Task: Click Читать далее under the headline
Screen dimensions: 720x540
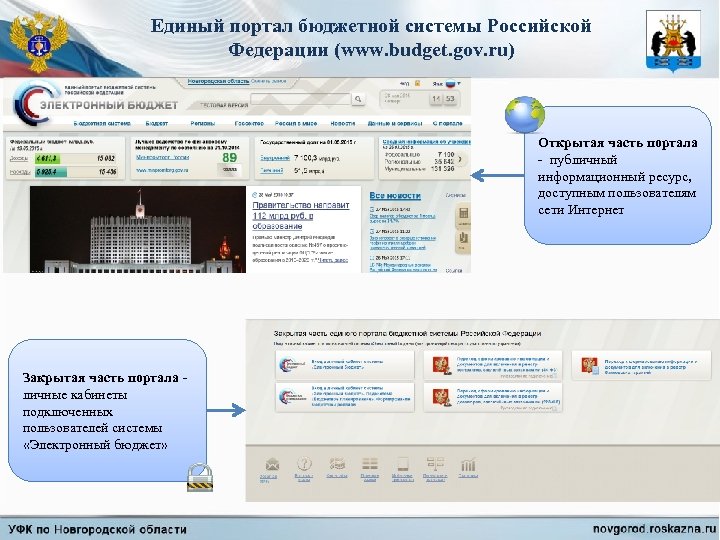Action: [x=333, y=260]
